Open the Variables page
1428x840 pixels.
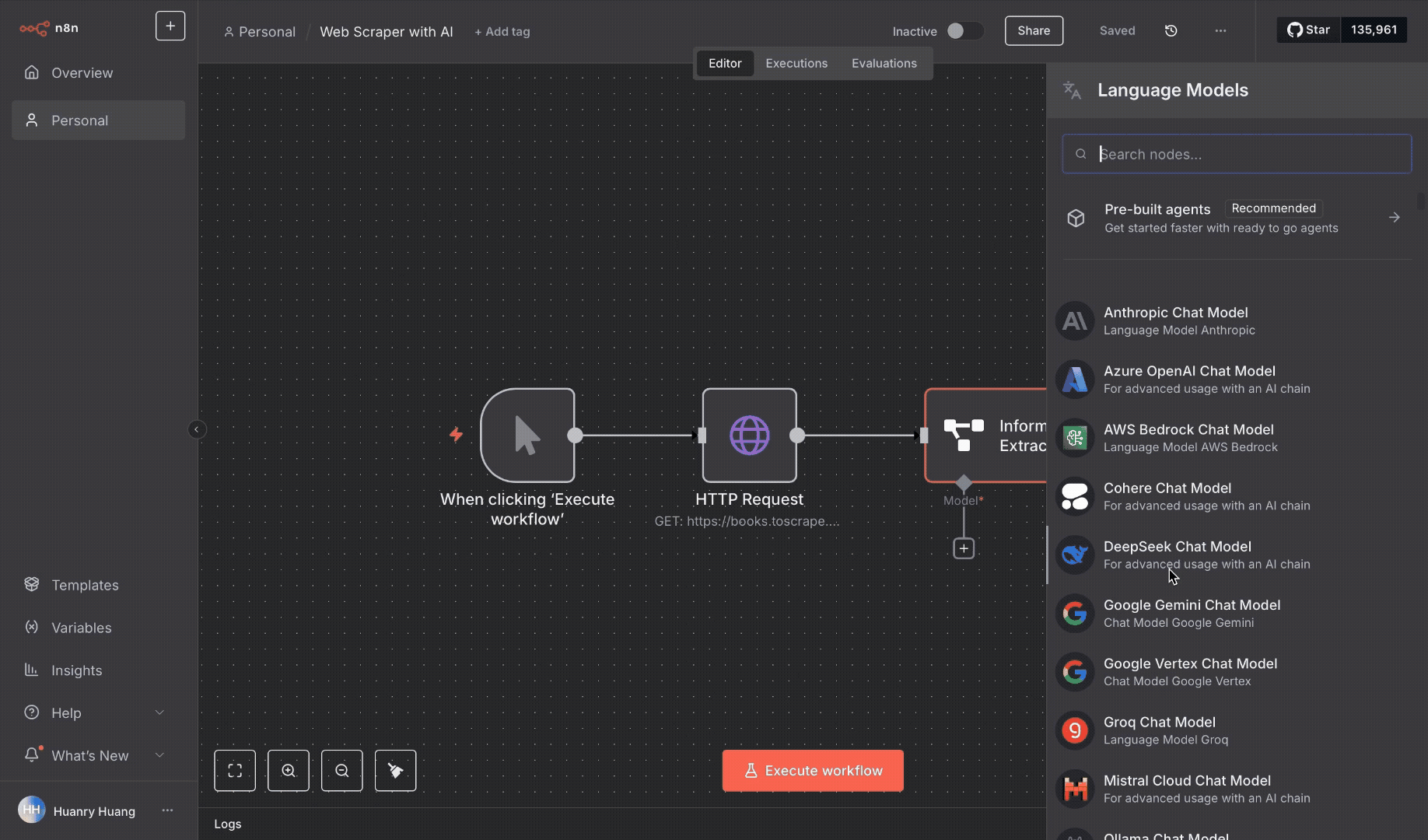click(98, 628)
